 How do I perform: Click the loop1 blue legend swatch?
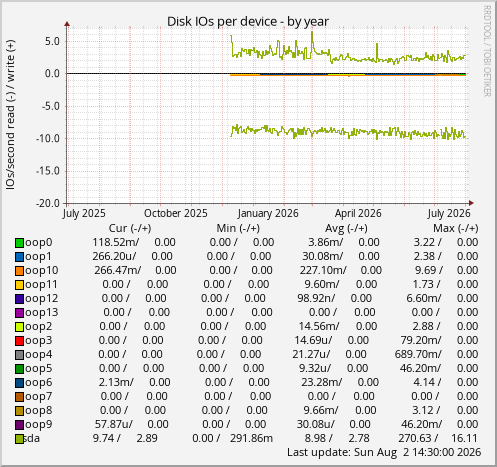click(19, 257)
